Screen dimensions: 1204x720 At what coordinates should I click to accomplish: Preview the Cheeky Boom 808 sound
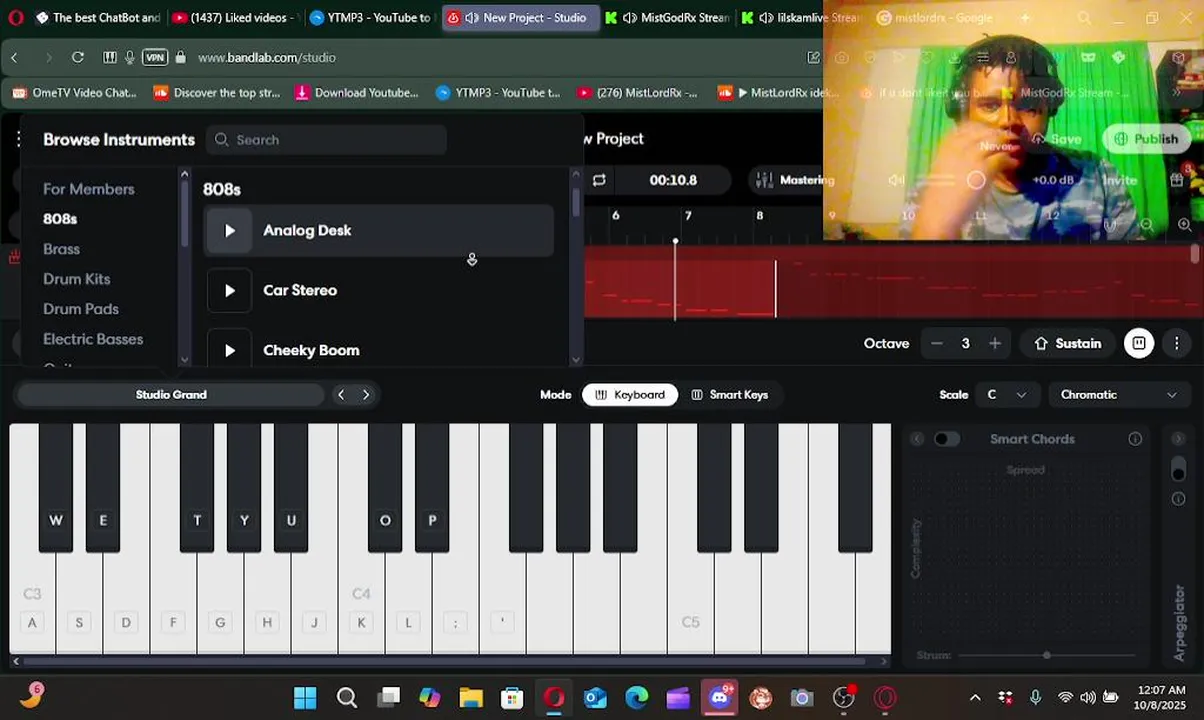[230, 351]
